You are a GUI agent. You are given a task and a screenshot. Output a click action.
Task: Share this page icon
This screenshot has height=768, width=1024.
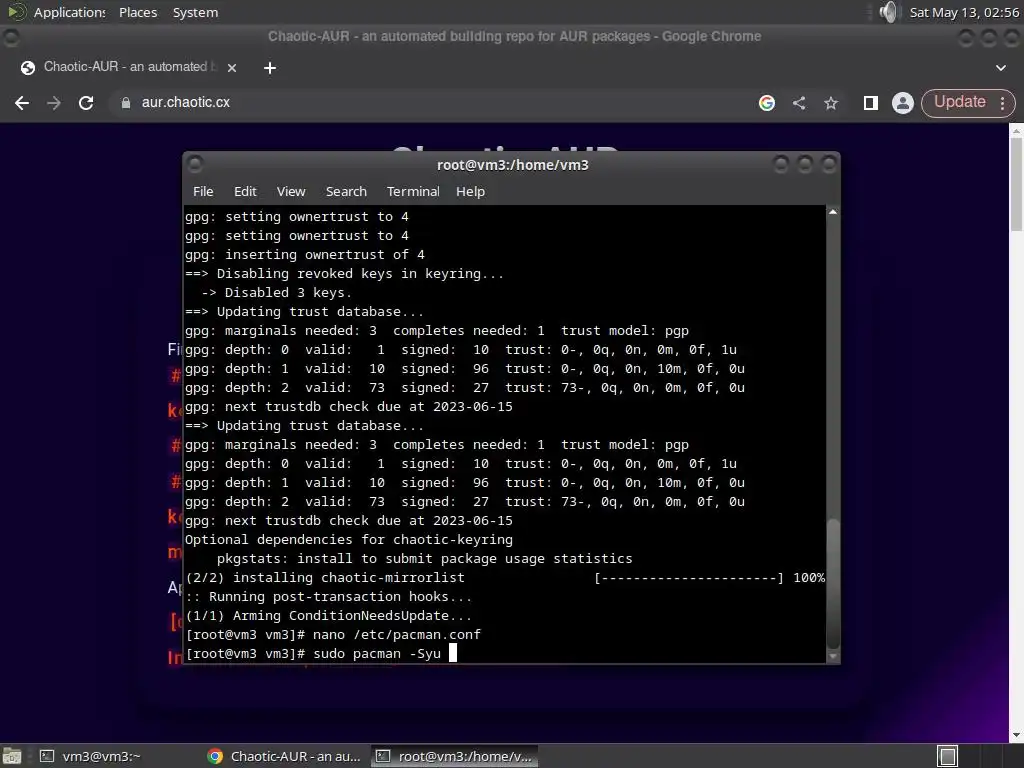click(x=799, y=103)
